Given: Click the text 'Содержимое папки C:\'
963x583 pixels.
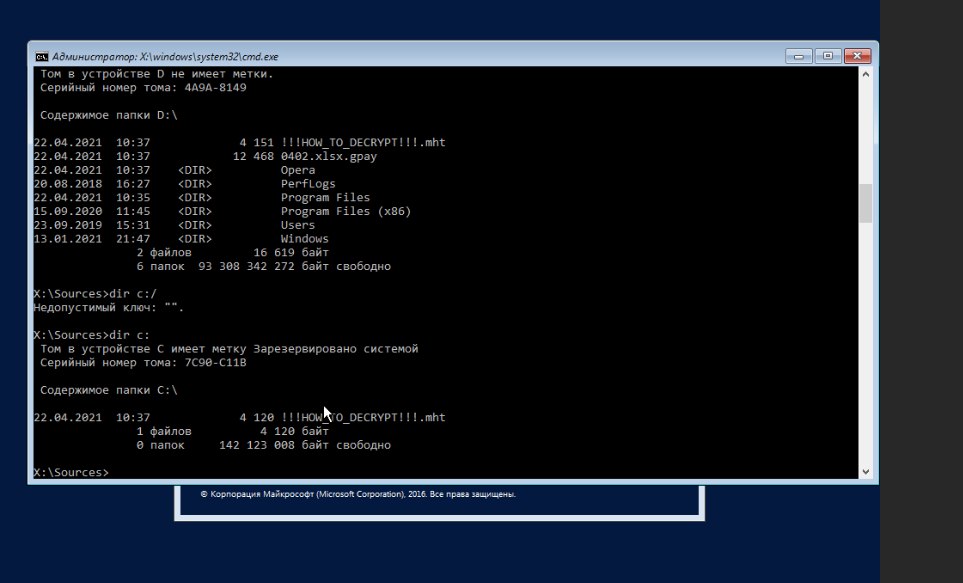Looking at the screenshot, I should pyautogui.click(x=109, y=390).
